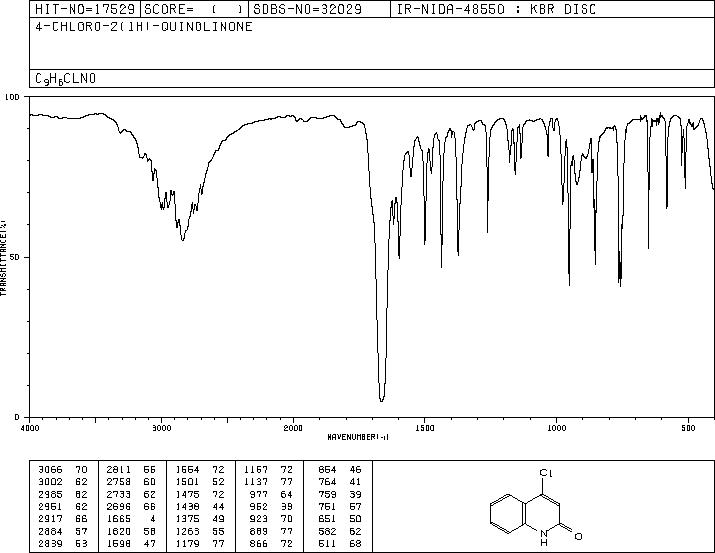Select the 977 peak table entry

(272, 494)
